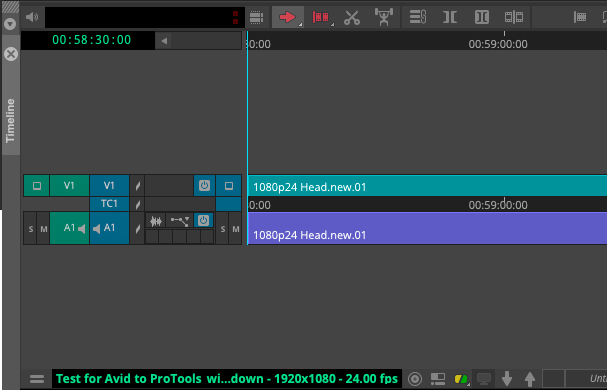Click the Add Edit filmstrip split icon
Viewport: 607px width, 390px height.
pyautogui.click(x=514, y=17)
